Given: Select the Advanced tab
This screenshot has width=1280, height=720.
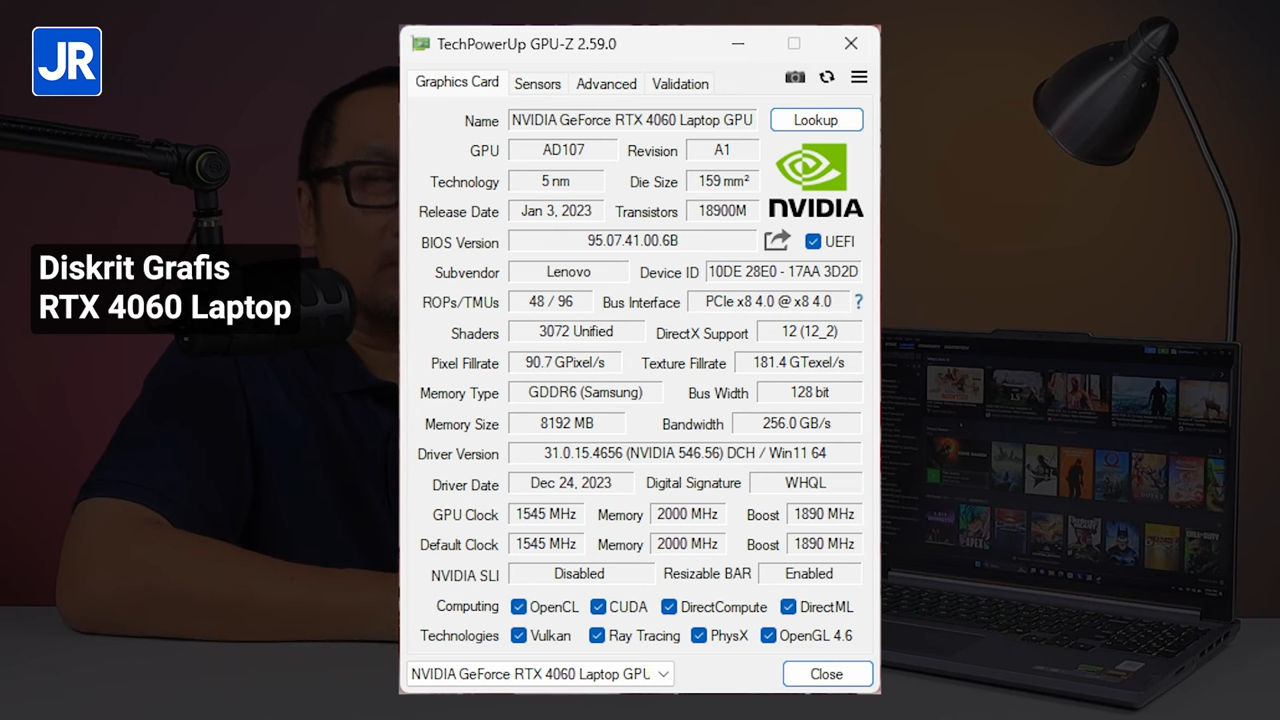Looking at the screenshot, I should pos(606,84).
